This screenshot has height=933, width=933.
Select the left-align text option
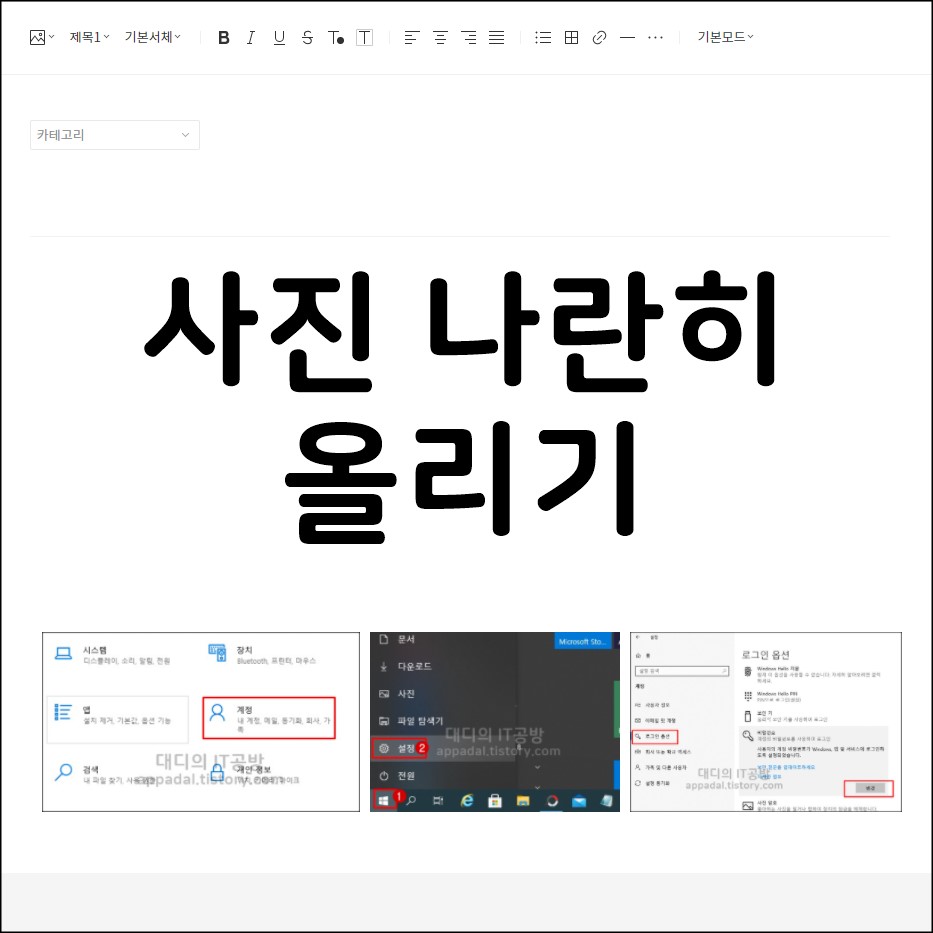pos(412,37)
